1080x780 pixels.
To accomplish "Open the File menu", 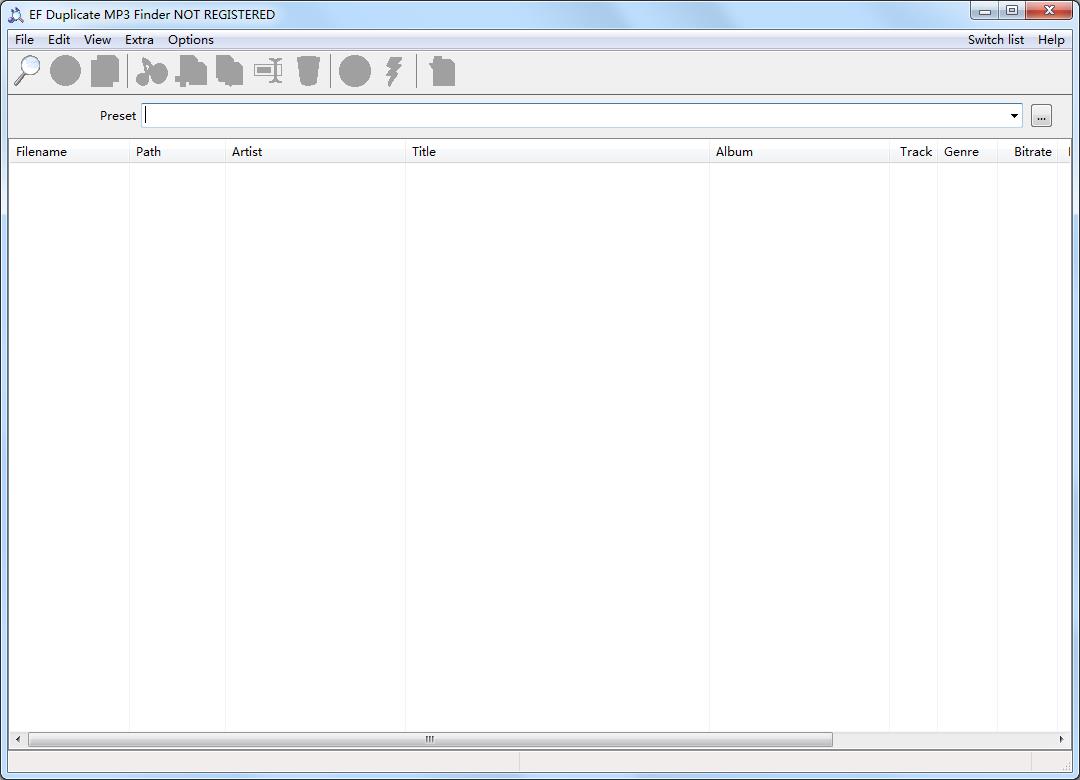I will tap(24, 40).
